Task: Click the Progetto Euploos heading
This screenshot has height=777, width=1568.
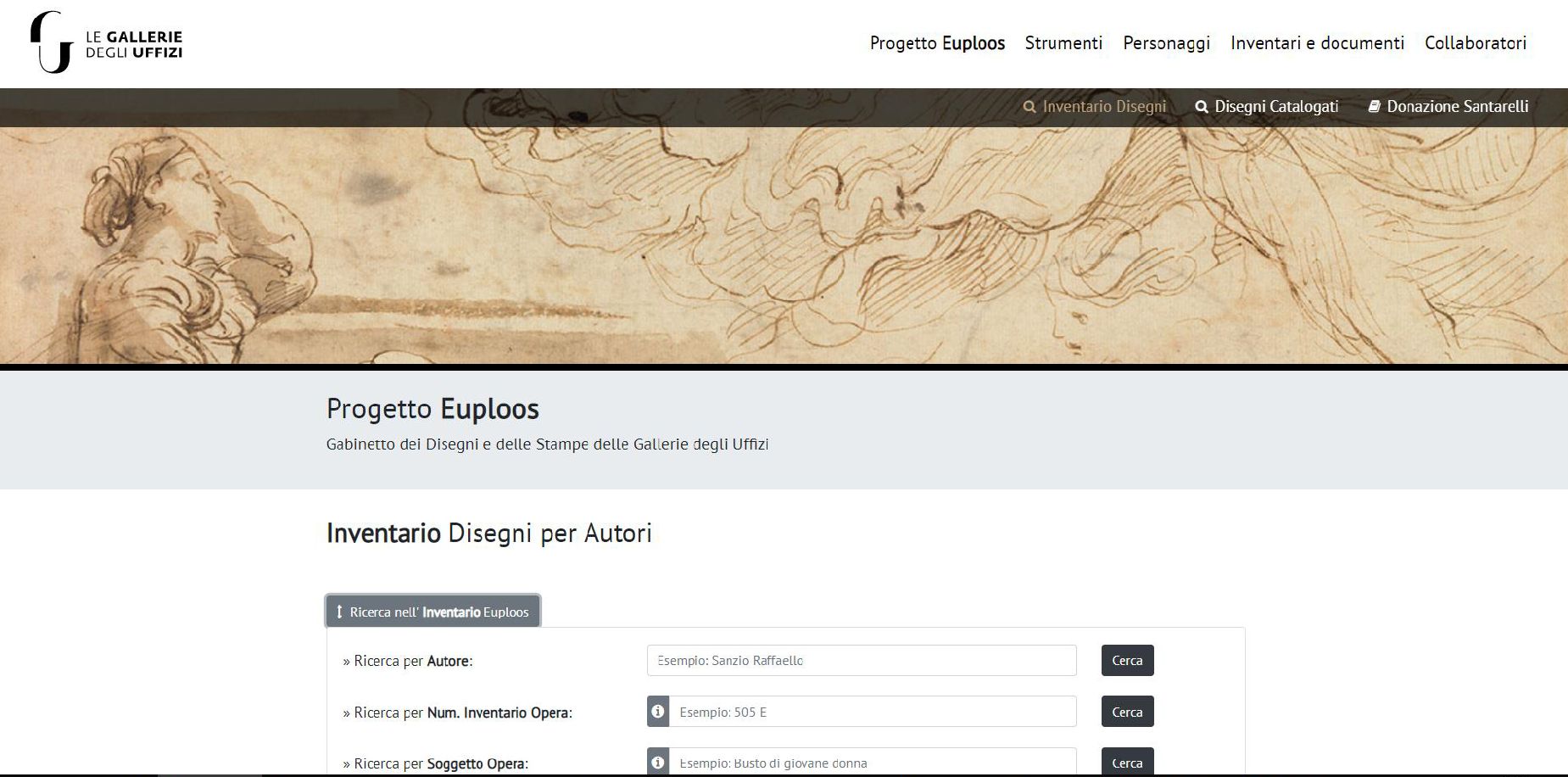Action: [432, 409]
